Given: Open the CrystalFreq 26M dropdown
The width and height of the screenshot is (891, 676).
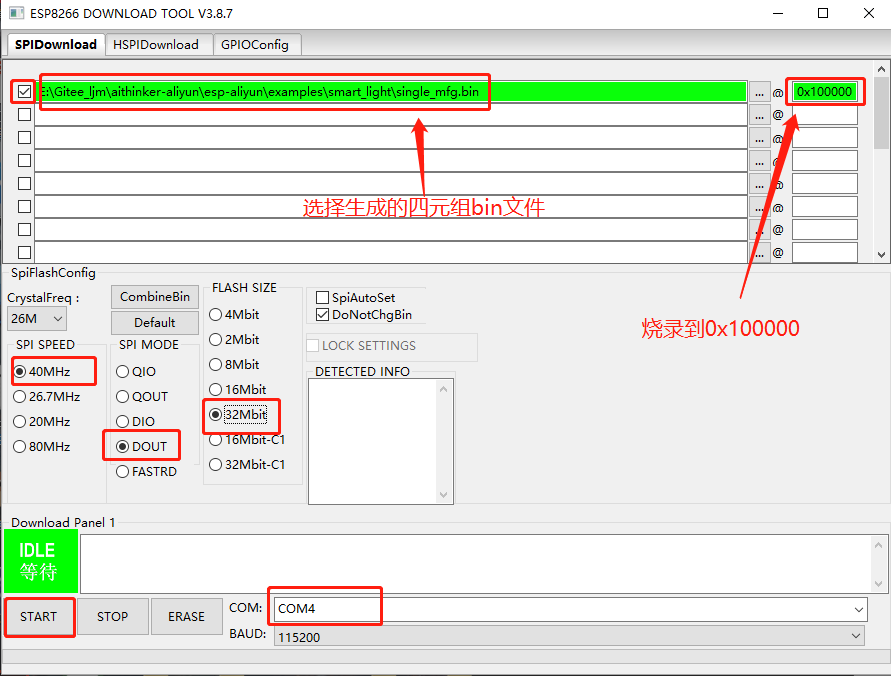Looking at the screenshot, I should 36,319.
